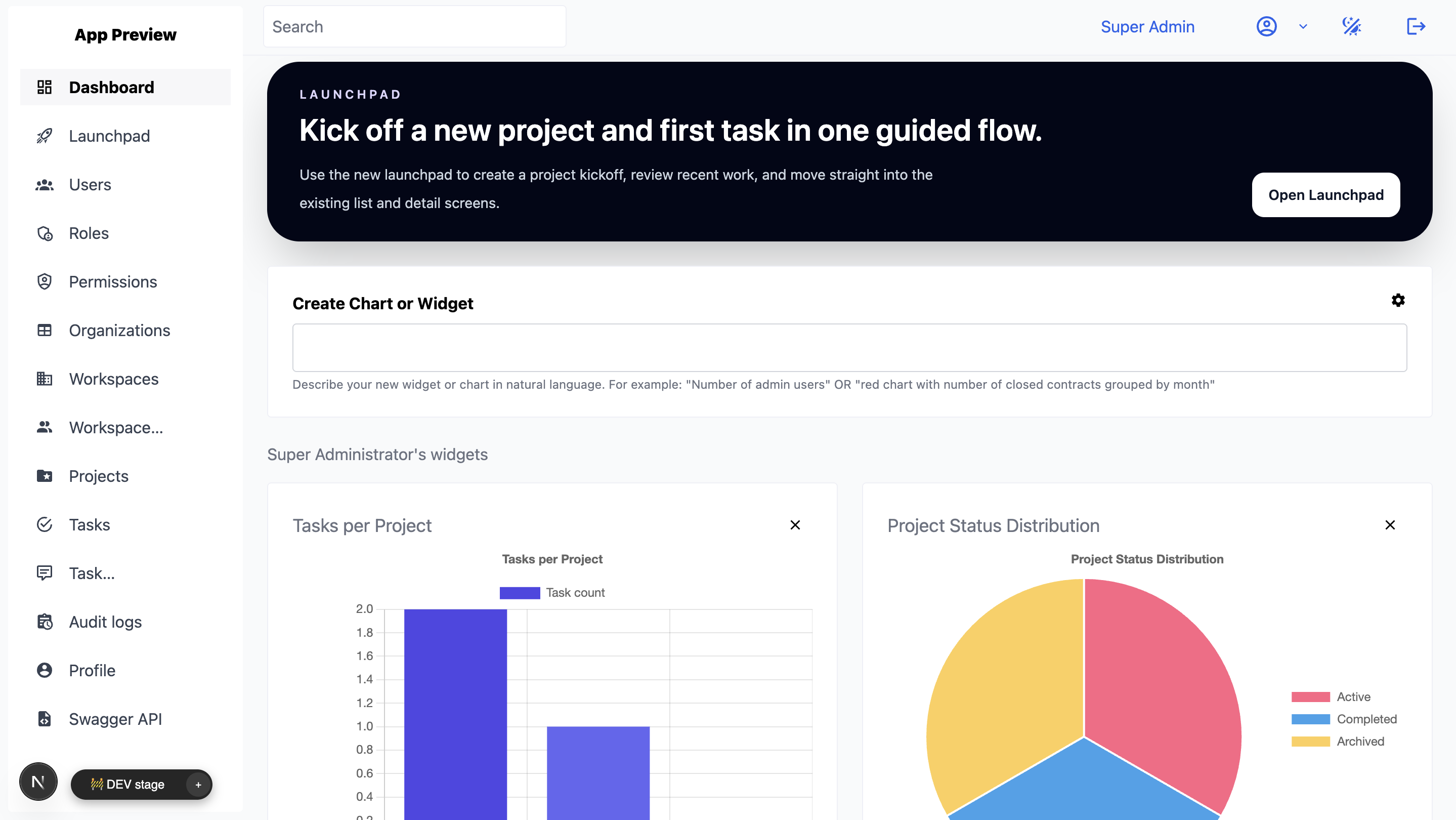Click the Super Admin username link
Viewport: 1456px width, 820px height.
(x=1147, y=27)
